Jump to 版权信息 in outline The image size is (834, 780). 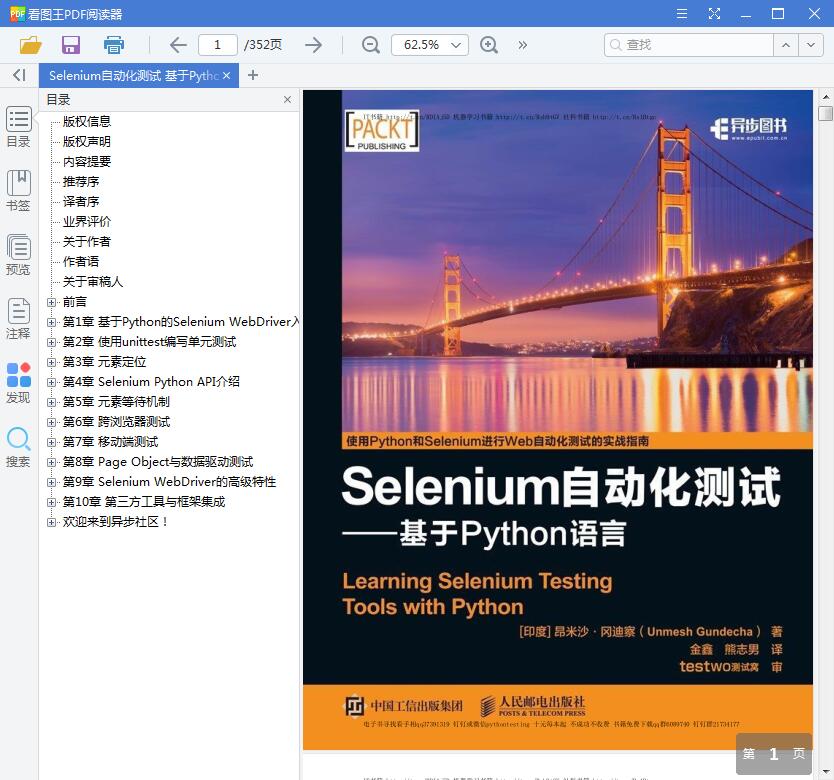pos(87,121)
